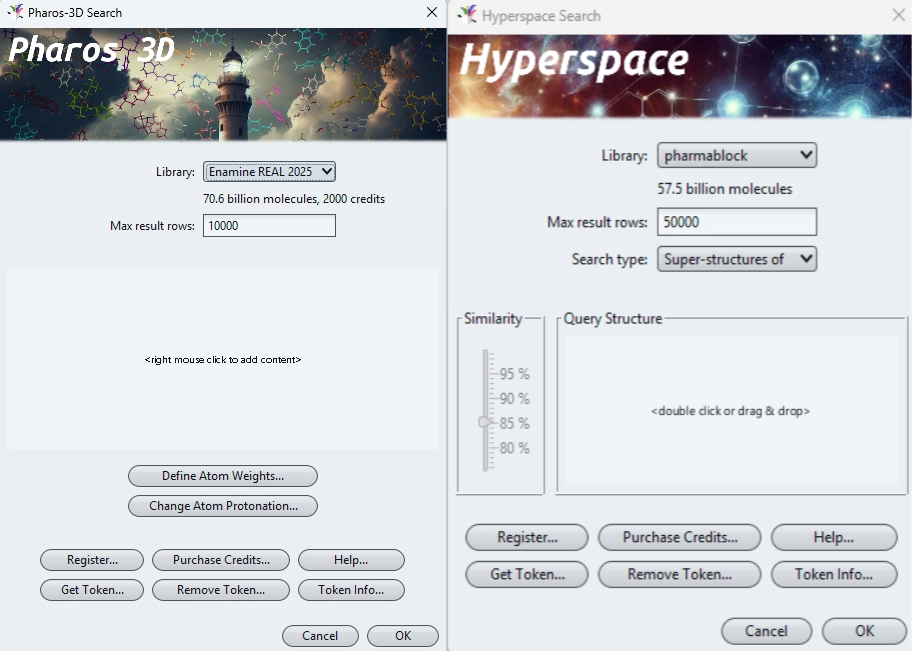The image size is (913, 651).
Task: Click Max result rows field showing 50000
Action: (737, 222)
